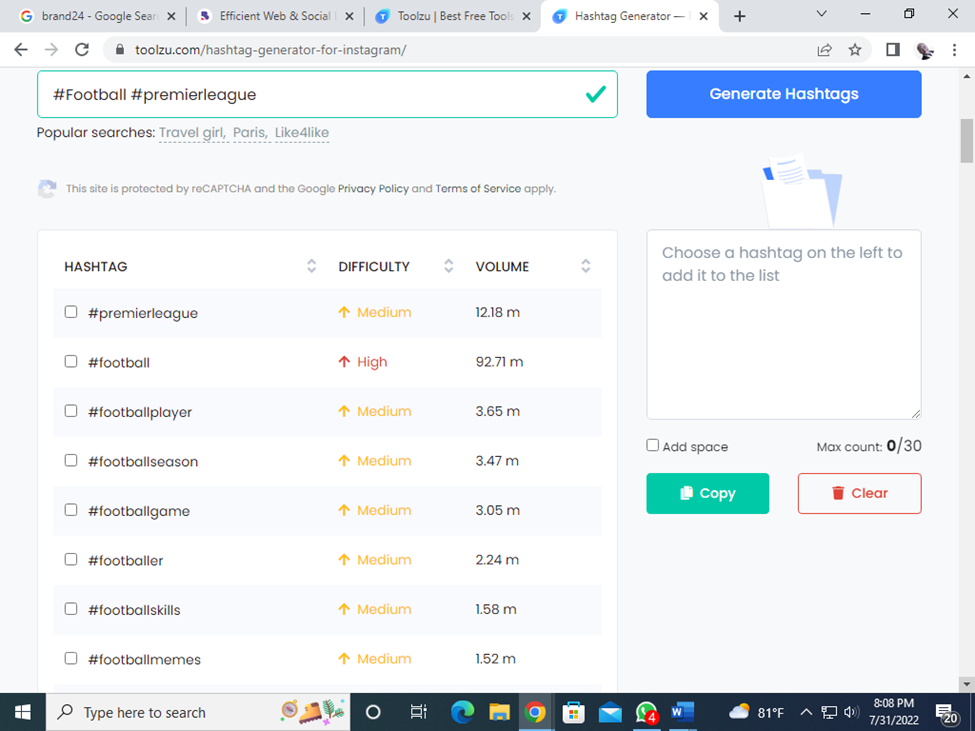Click the volume speaker tray icon

(851, 712)
